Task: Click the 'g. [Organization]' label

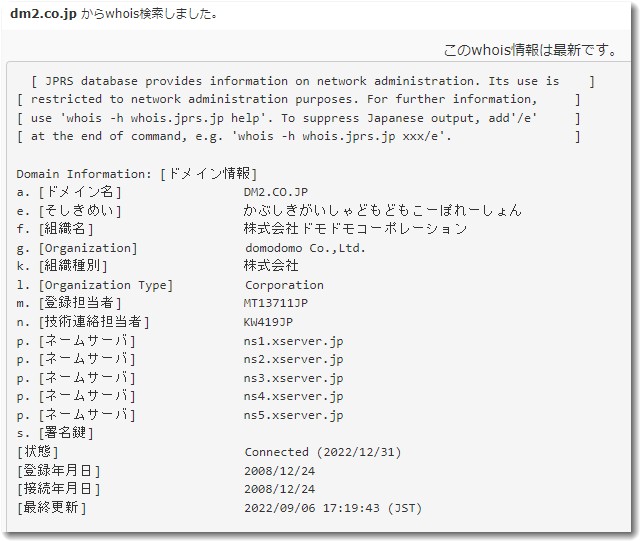Action: tap(77, 248)
